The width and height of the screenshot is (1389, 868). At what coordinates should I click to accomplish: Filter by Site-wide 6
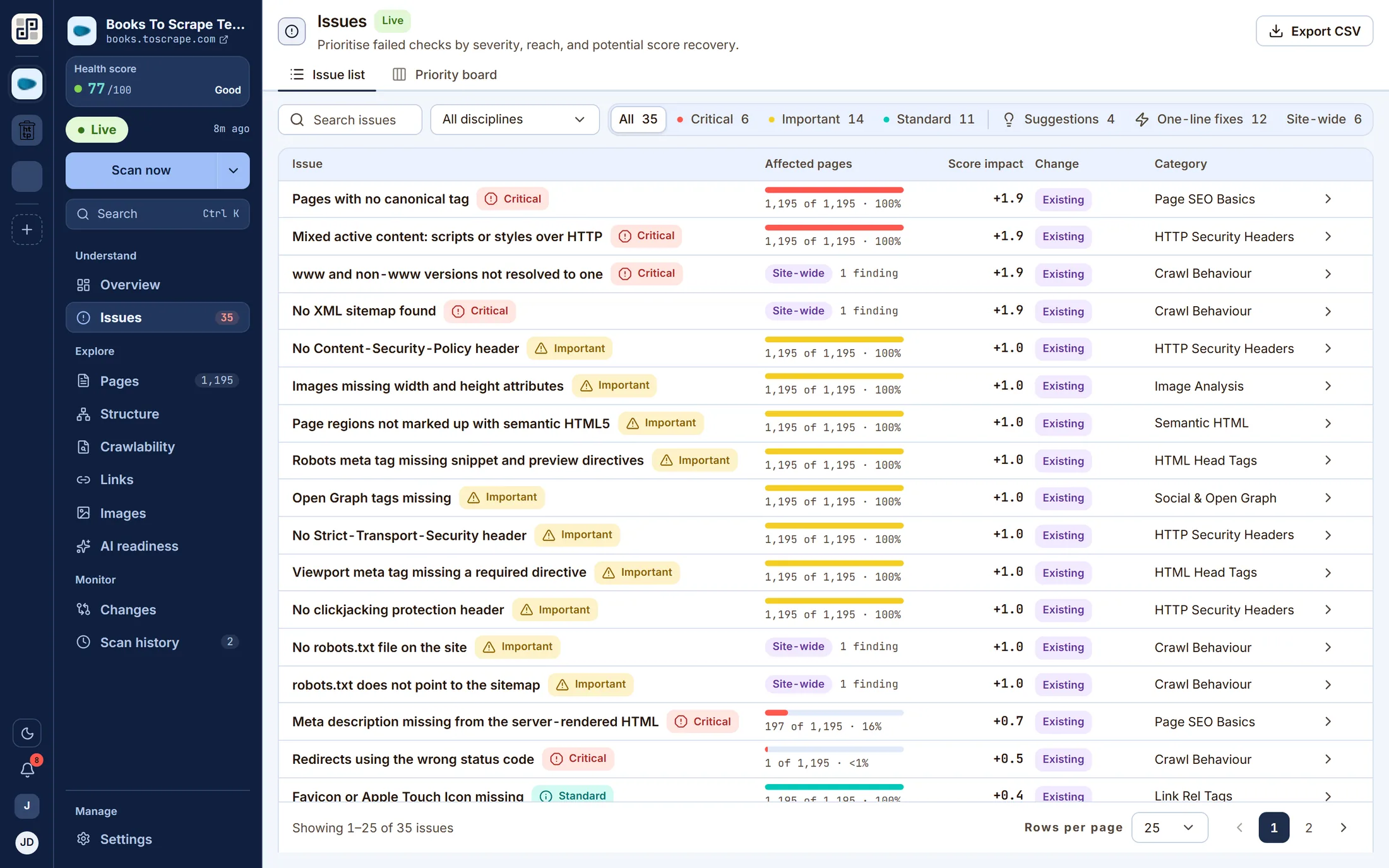pos(1324,119)
